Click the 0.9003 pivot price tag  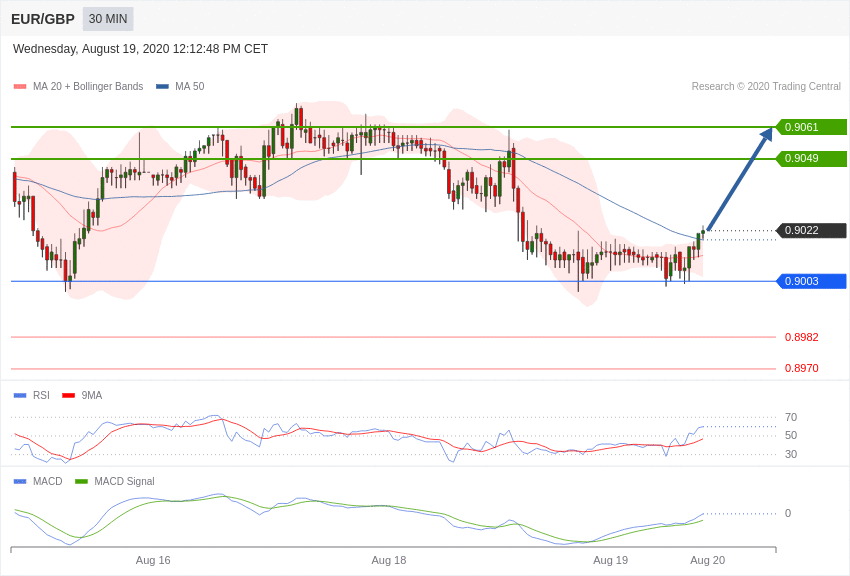[812, 281]
